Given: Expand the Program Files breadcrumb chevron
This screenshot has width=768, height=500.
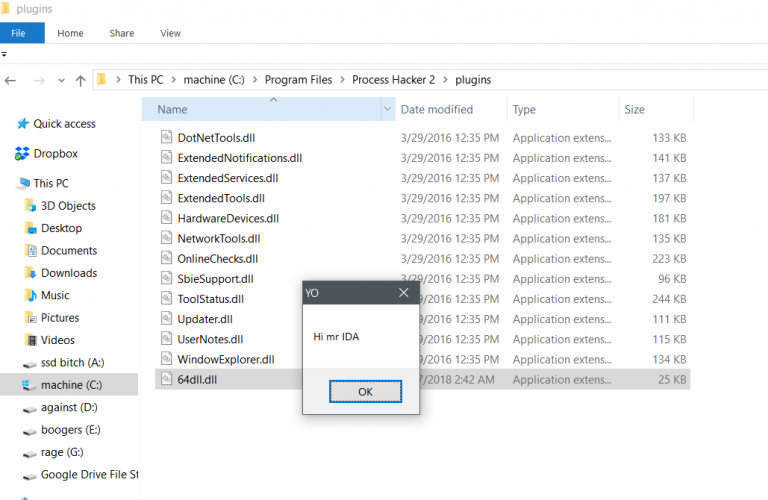Looking at the screenshot, I should (x=343, y=80).
